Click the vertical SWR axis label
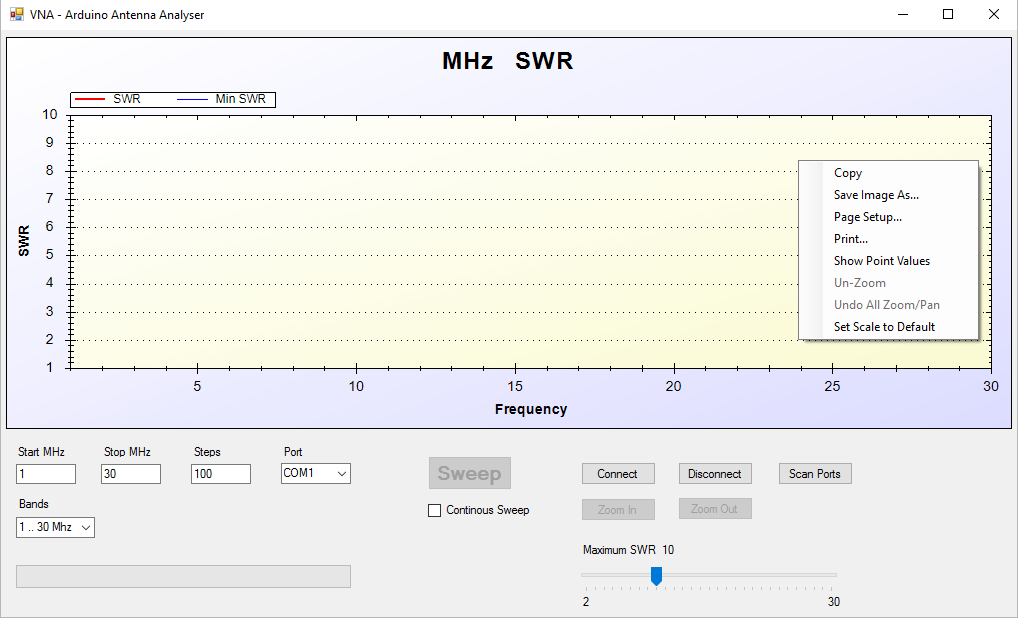 (x=24, y=241)
